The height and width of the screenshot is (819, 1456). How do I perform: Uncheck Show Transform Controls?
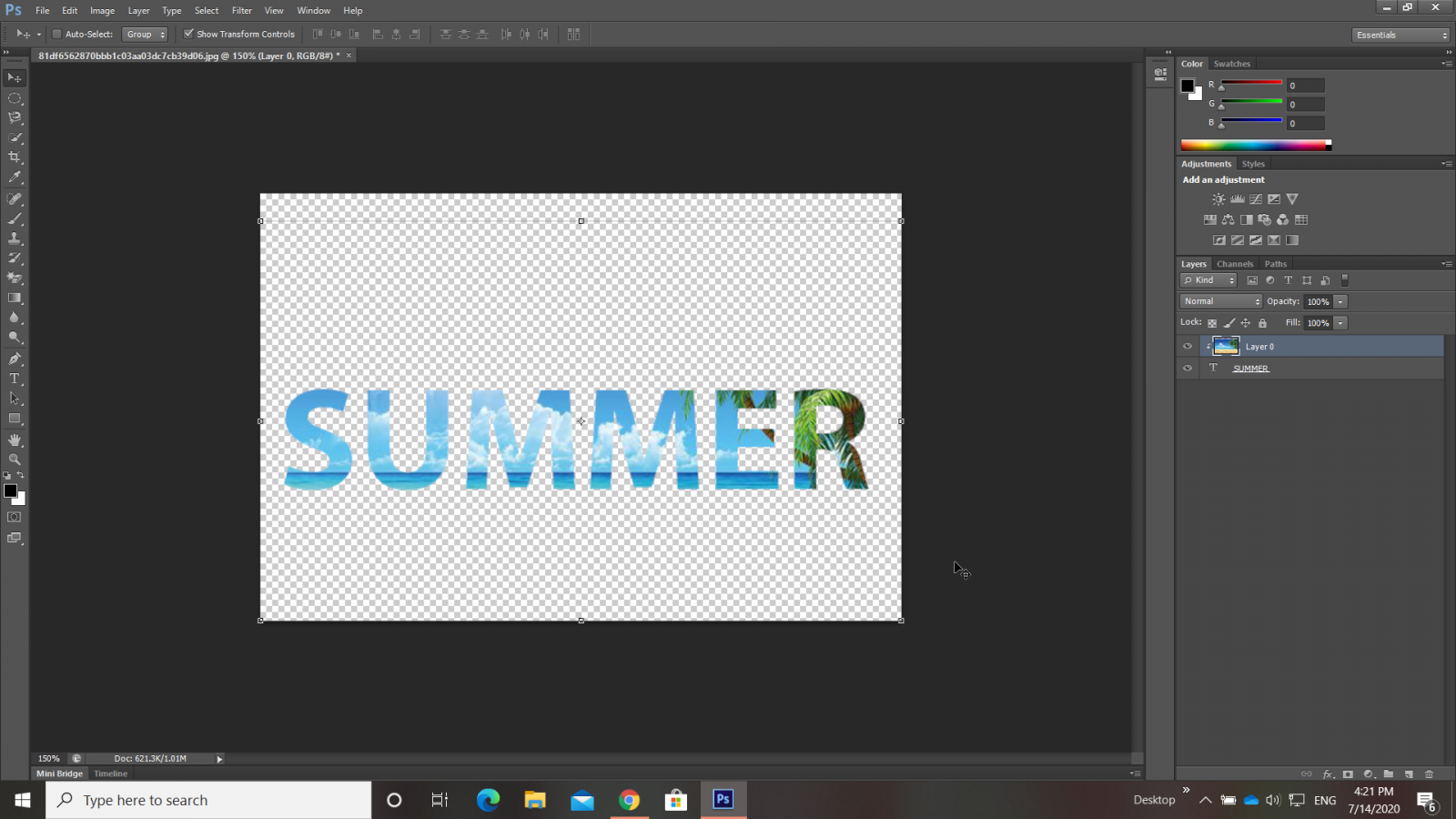[x=188, y=35]
